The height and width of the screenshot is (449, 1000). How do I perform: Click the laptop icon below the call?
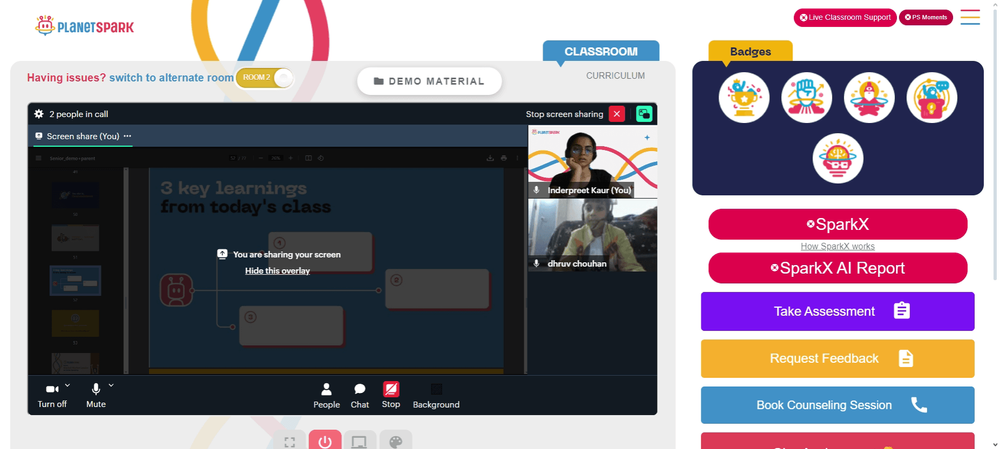pos(360,441)
